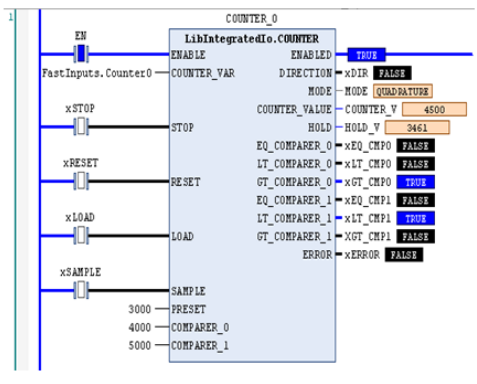This screenshot has height=384, width=477.
Task: Select the PRESET constant 3000
Action: (x=140, y=309)
